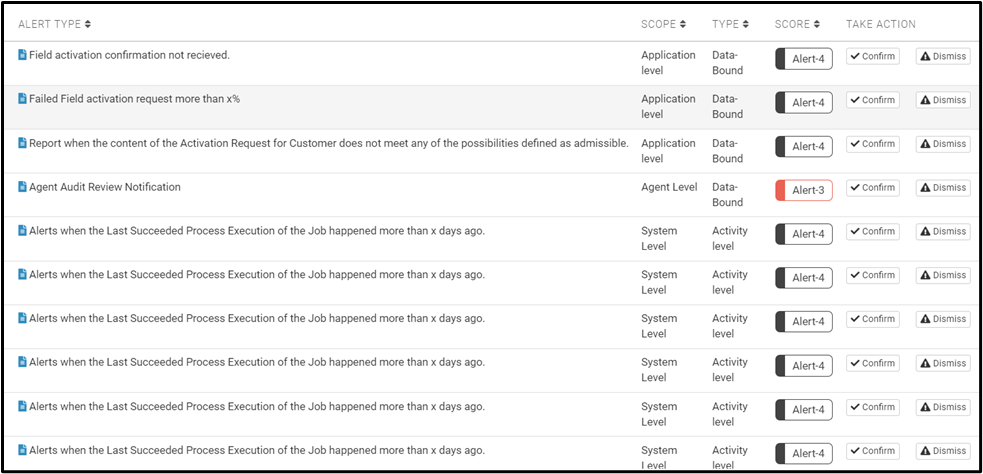Click document icon beside Failed Field activation request
983x474 pixels.
[x=22, y=99]
